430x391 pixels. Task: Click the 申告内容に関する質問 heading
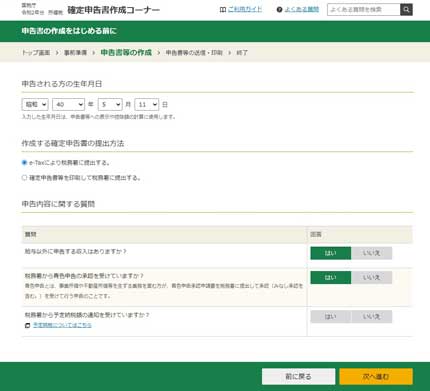click(58, 204)
